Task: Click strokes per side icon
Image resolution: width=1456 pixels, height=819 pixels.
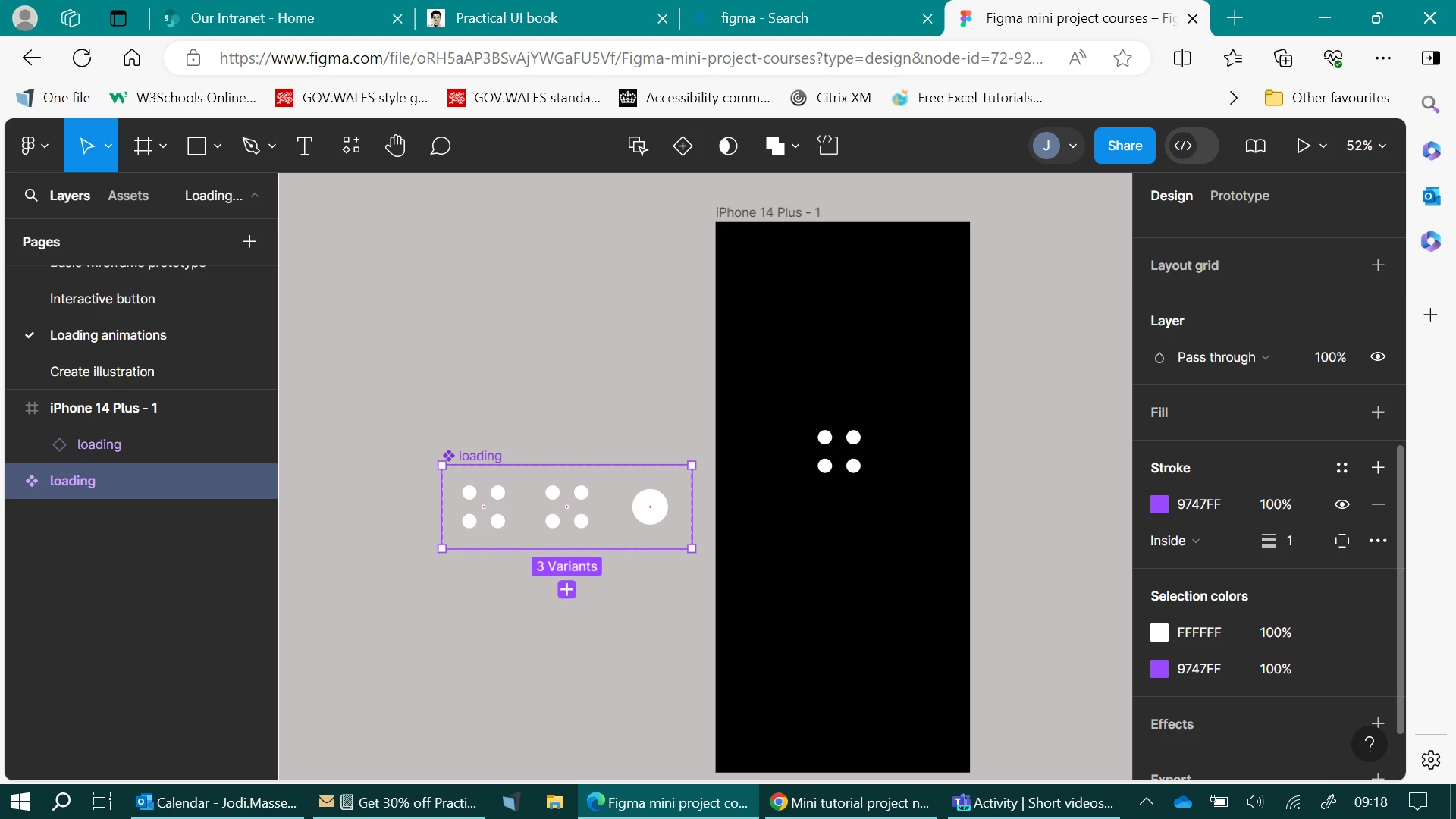Action: pos(1341,541)
